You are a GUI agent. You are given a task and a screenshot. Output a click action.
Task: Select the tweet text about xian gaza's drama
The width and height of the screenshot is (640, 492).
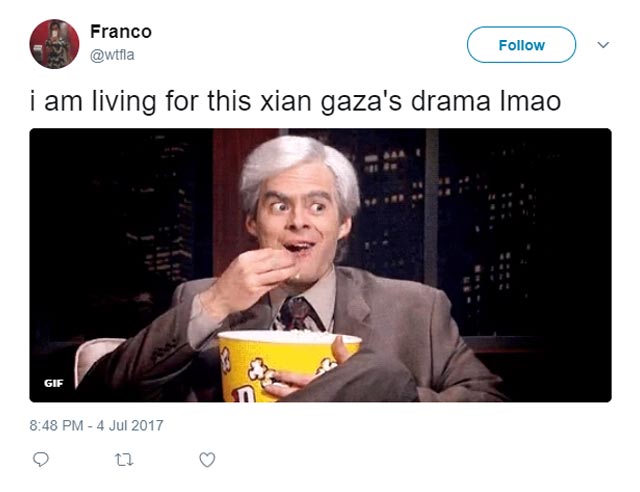click(x=295, y=101)
